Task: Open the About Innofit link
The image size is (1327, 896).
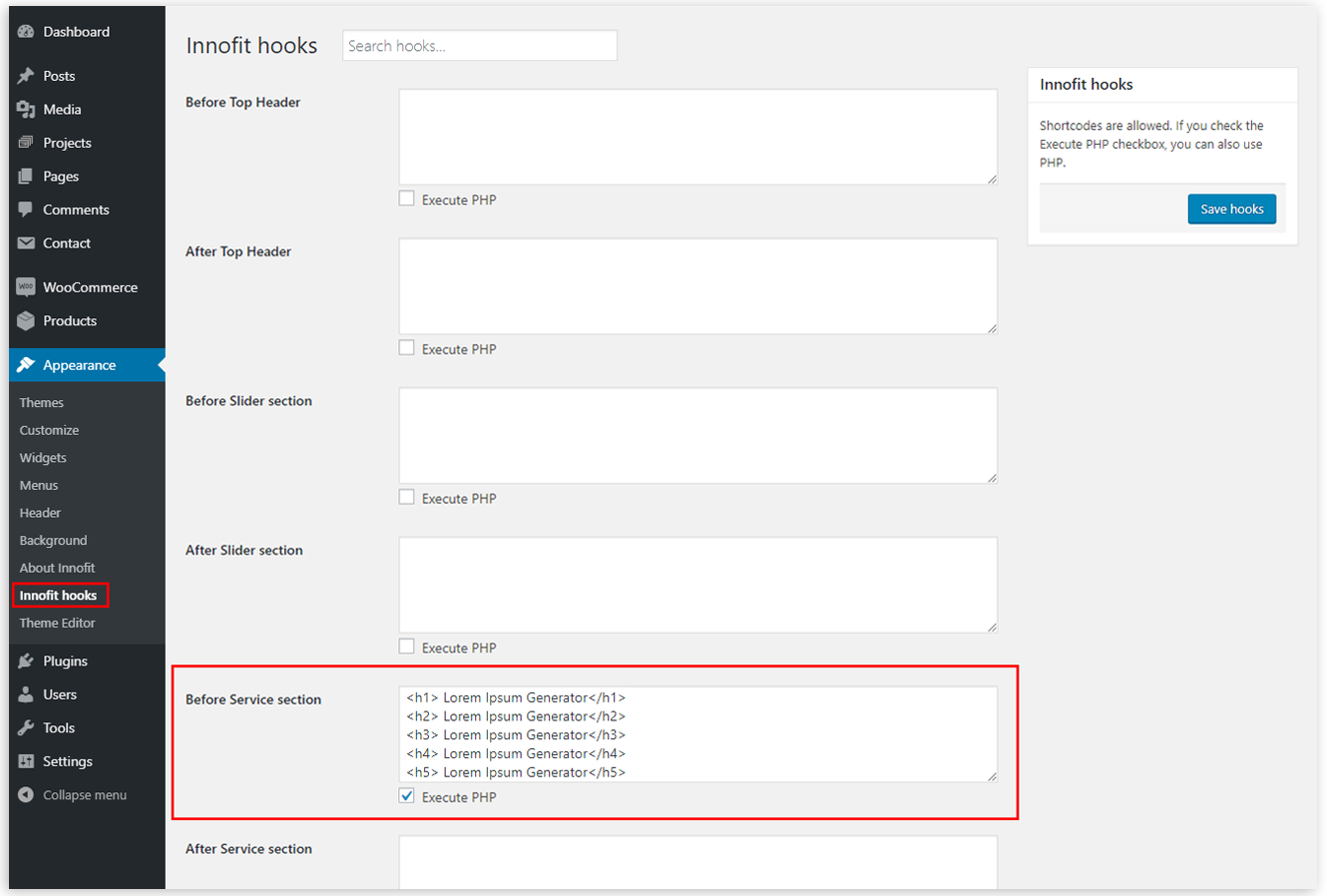Action: (57, 568)
